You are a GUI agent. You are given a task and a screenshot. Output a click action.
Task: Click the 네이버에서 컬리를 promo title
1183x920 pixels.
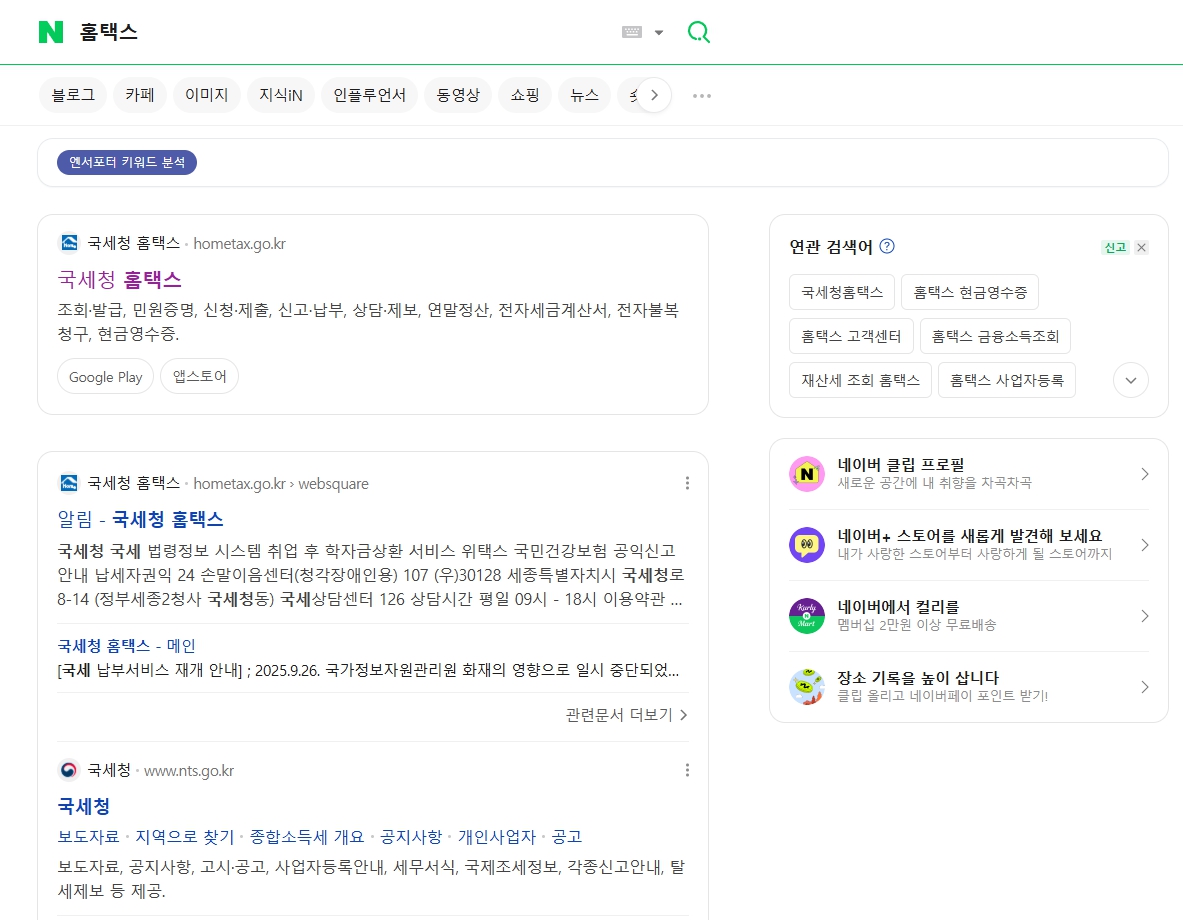point(898,607)
